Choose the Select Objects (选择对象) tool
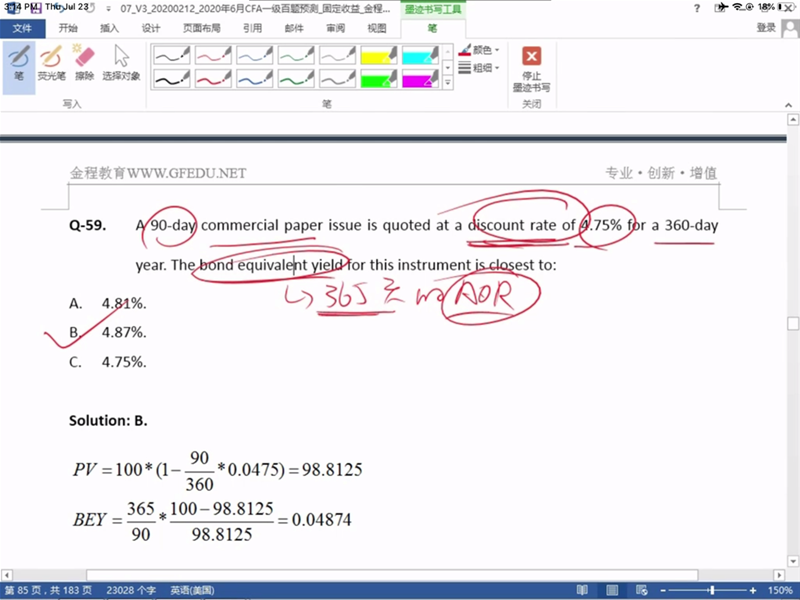800x600 pixels. coord(121,63)
